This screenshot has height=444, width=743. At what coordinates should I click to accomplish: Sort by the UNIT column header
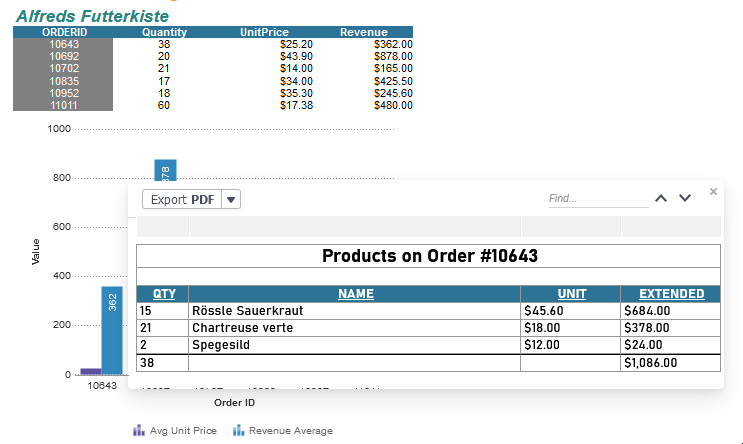point(571,294)
